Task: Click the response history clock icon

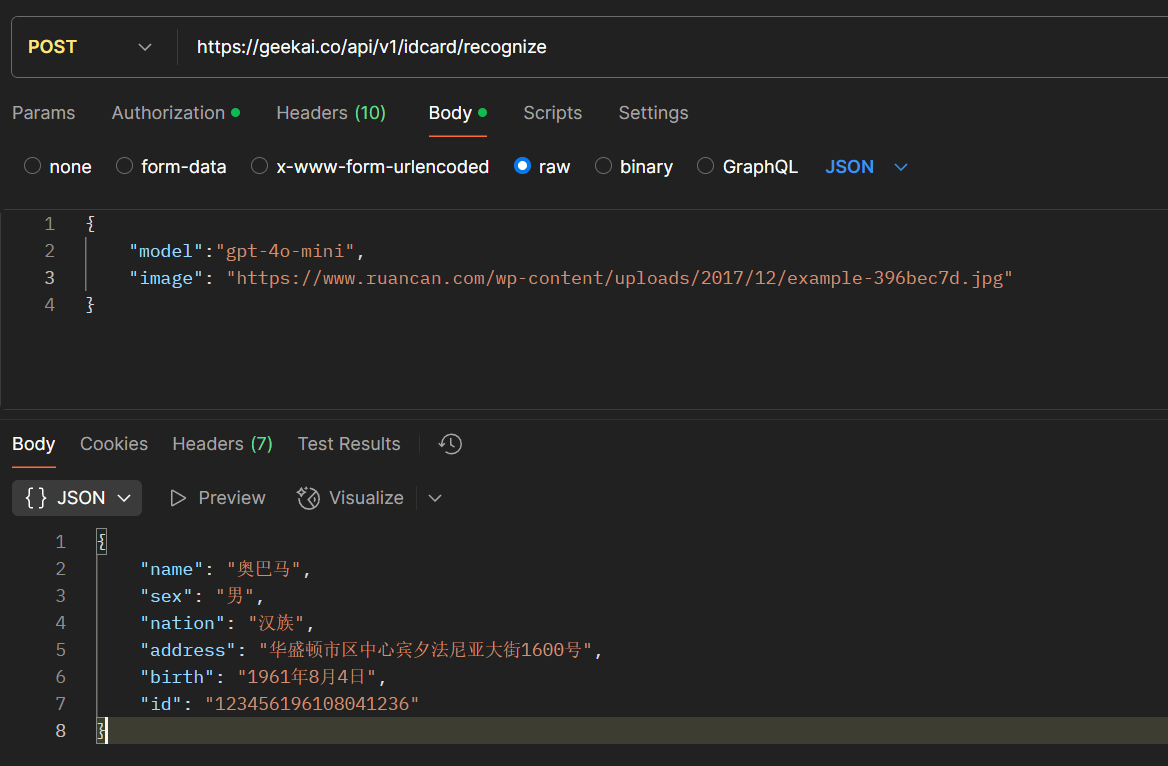Action: click(x=450, y=444)
